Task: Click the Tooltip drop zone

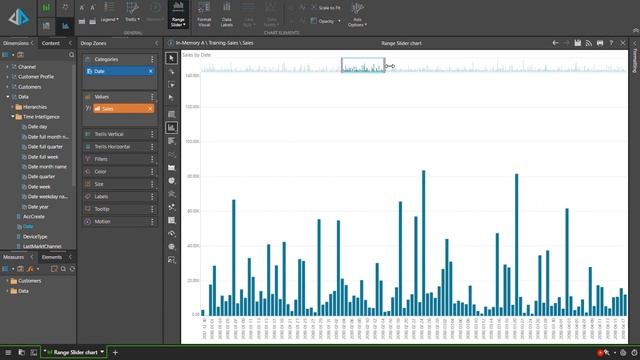Action: (120, 209)
